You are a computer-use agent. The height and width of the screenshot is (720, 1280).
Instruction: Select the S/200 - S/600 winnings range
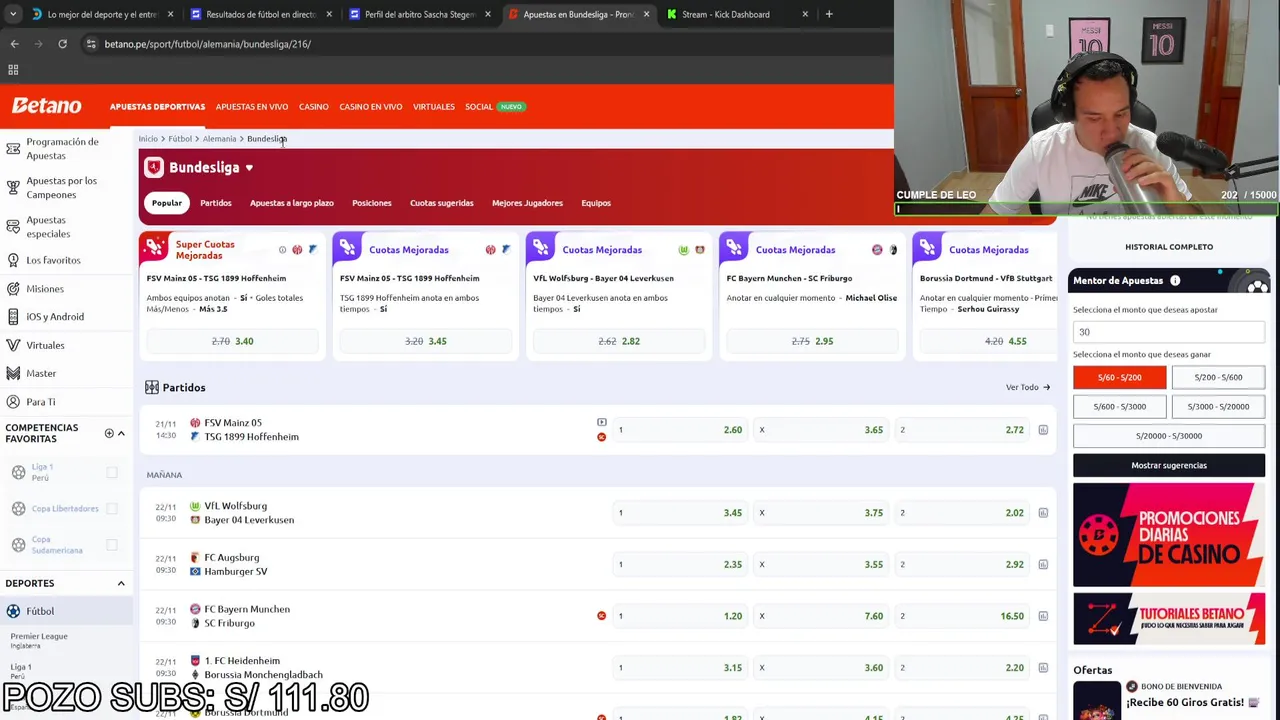pos(1218,377)
